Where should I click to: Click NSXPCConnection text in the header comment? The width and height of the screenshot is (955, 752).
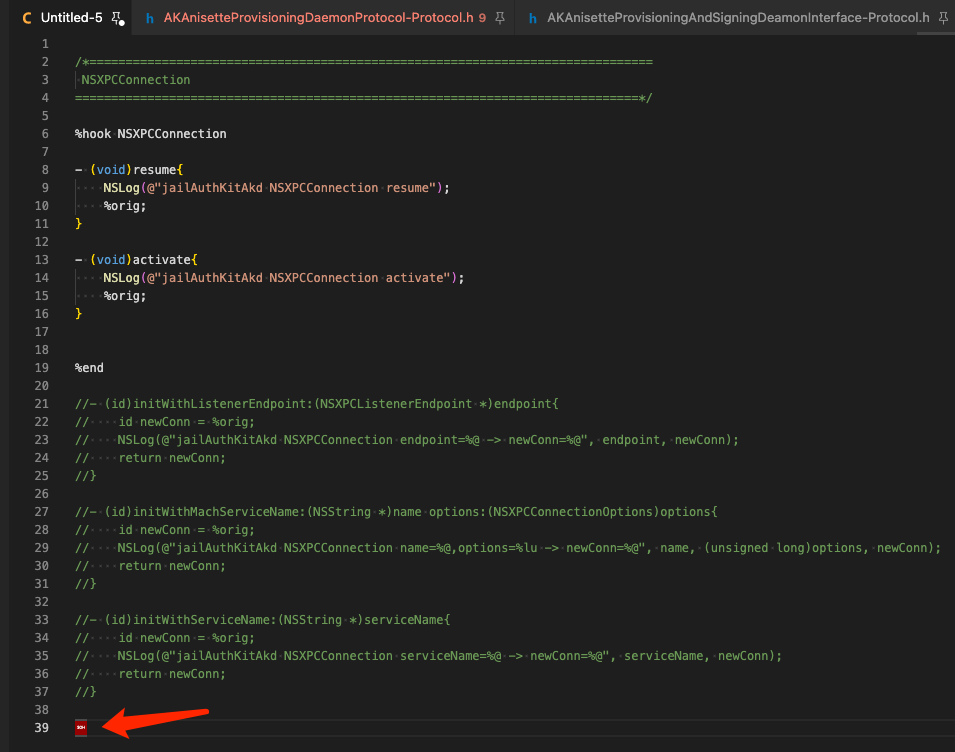(132, 79)
